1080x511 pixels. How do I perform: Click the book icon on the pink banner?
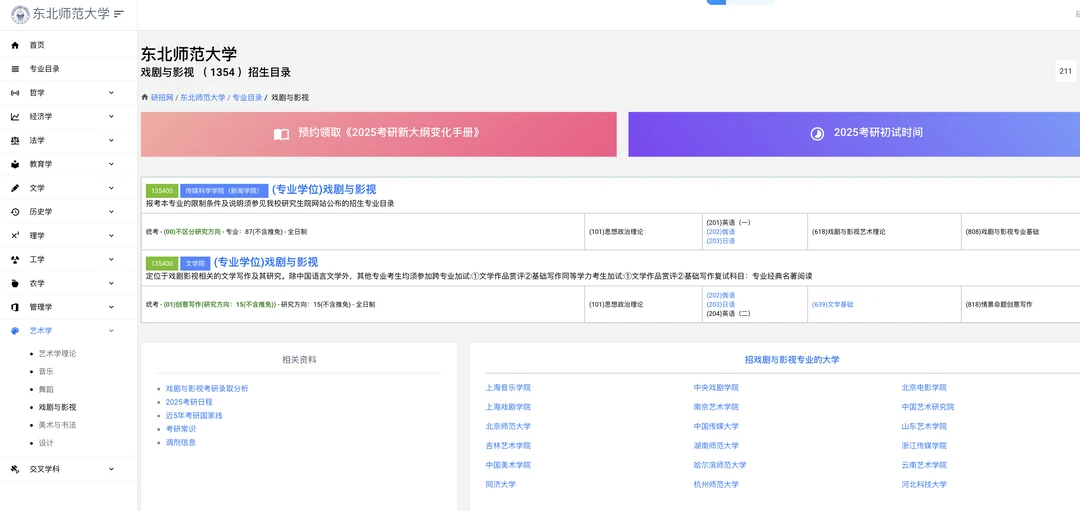click(281, 134)
